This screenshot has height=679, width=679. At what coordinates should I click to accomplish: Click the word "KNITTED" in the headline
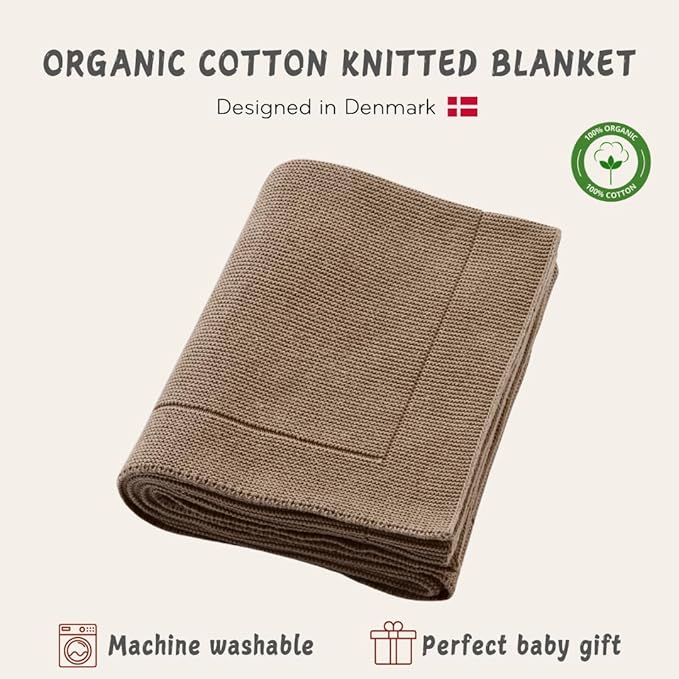point(410,63)
